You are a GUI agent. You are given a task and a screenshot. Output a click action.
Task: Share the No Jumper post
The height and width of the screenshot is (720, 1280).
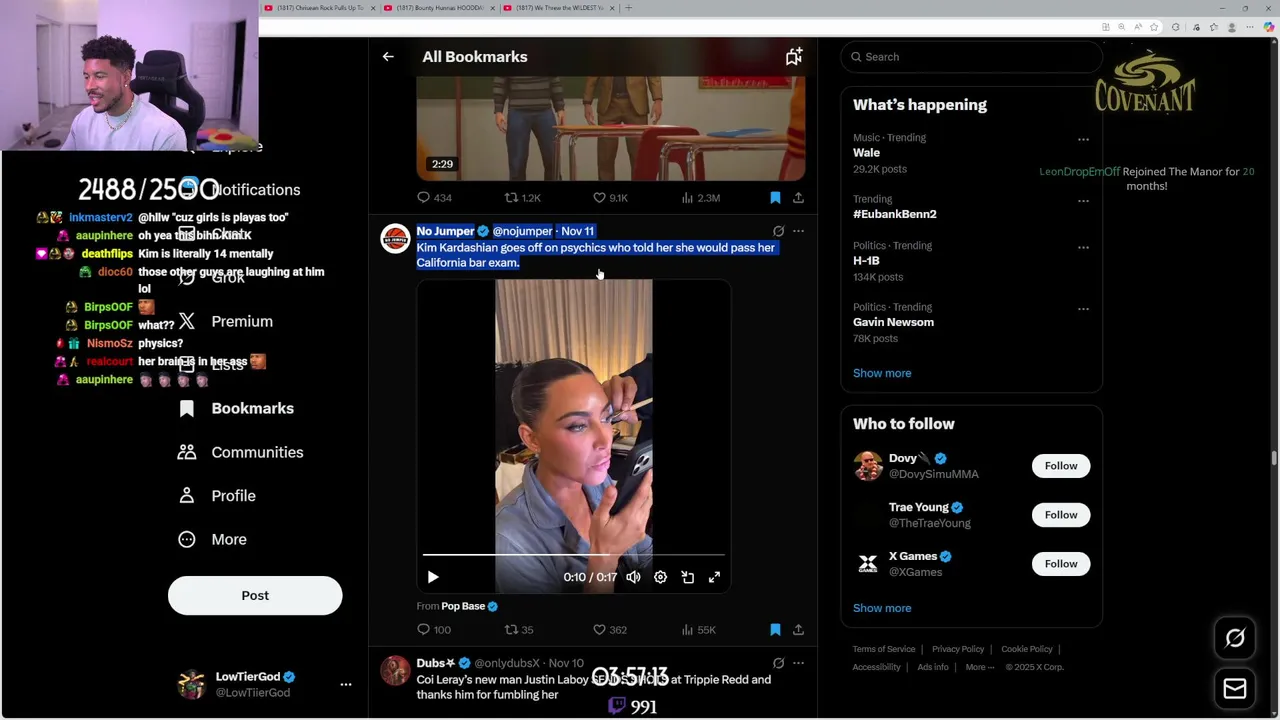tap(798, 630)
